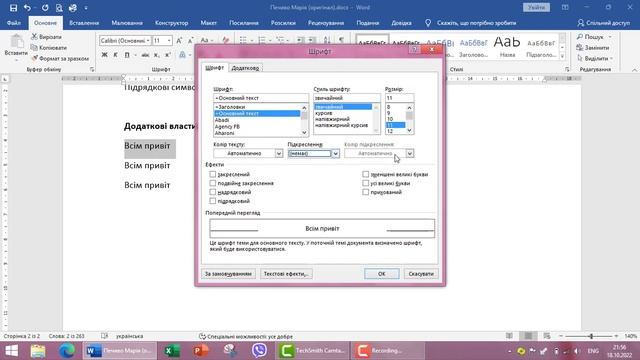This screenshot has width=640, height=360.
Task: Open Windows Start menu
Action: pos(11,350)
